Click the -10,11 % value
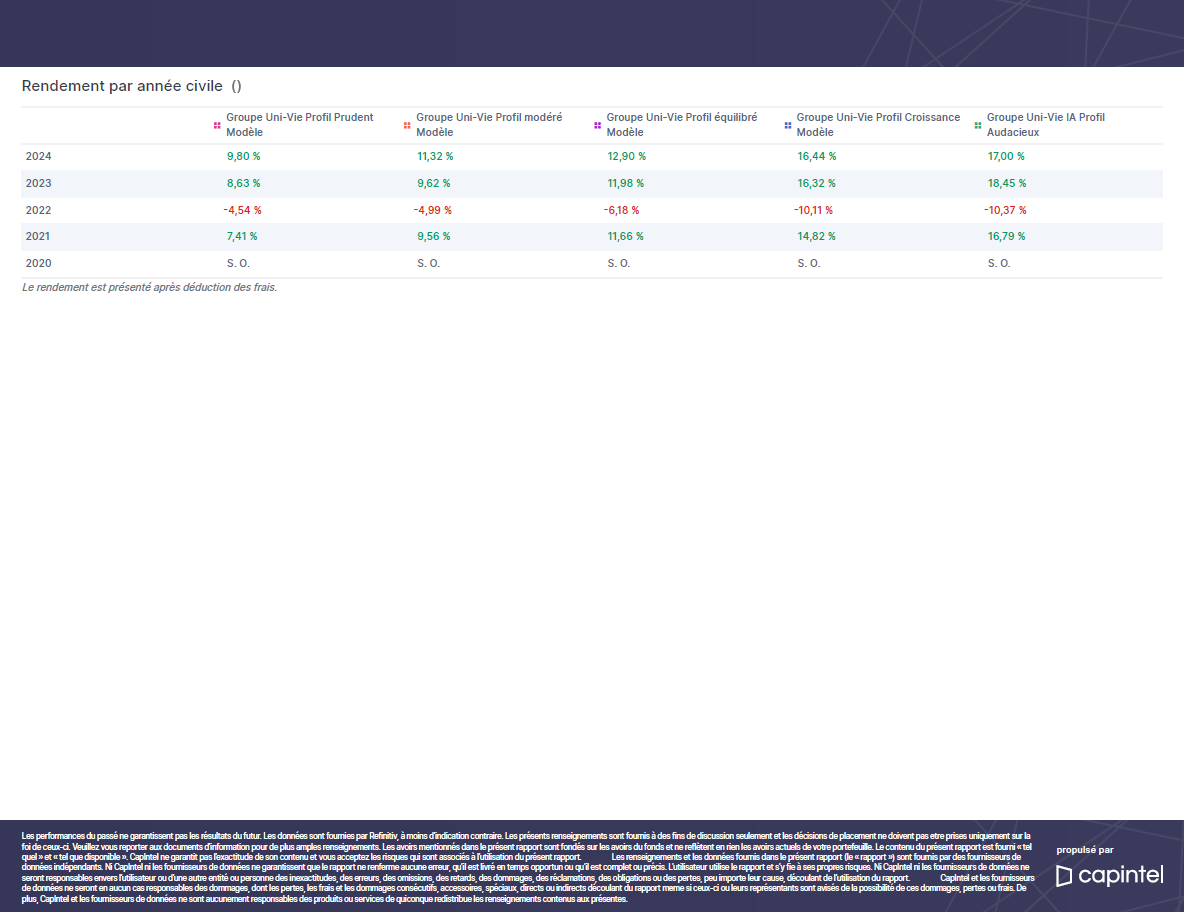 coord(813,210)
